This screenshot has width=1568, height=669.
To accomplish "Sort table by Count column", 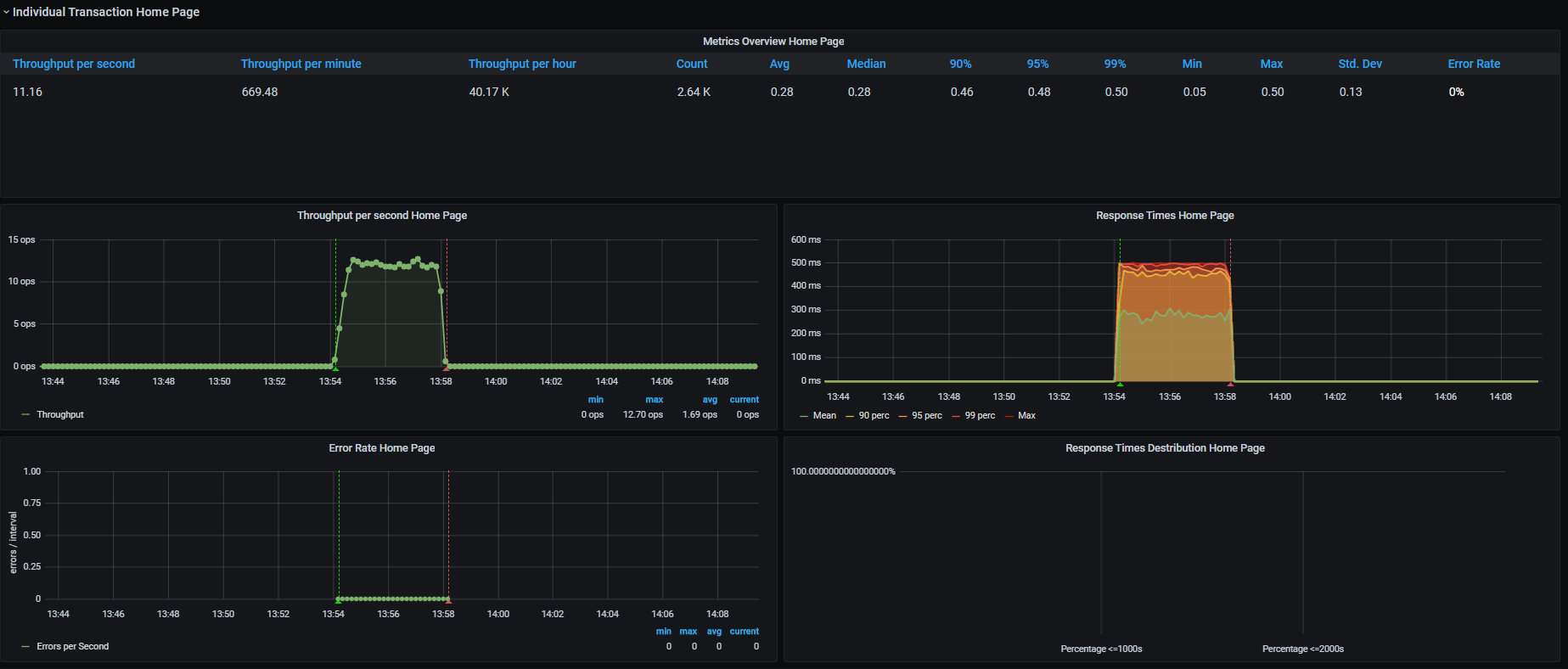I will (692, 64).
